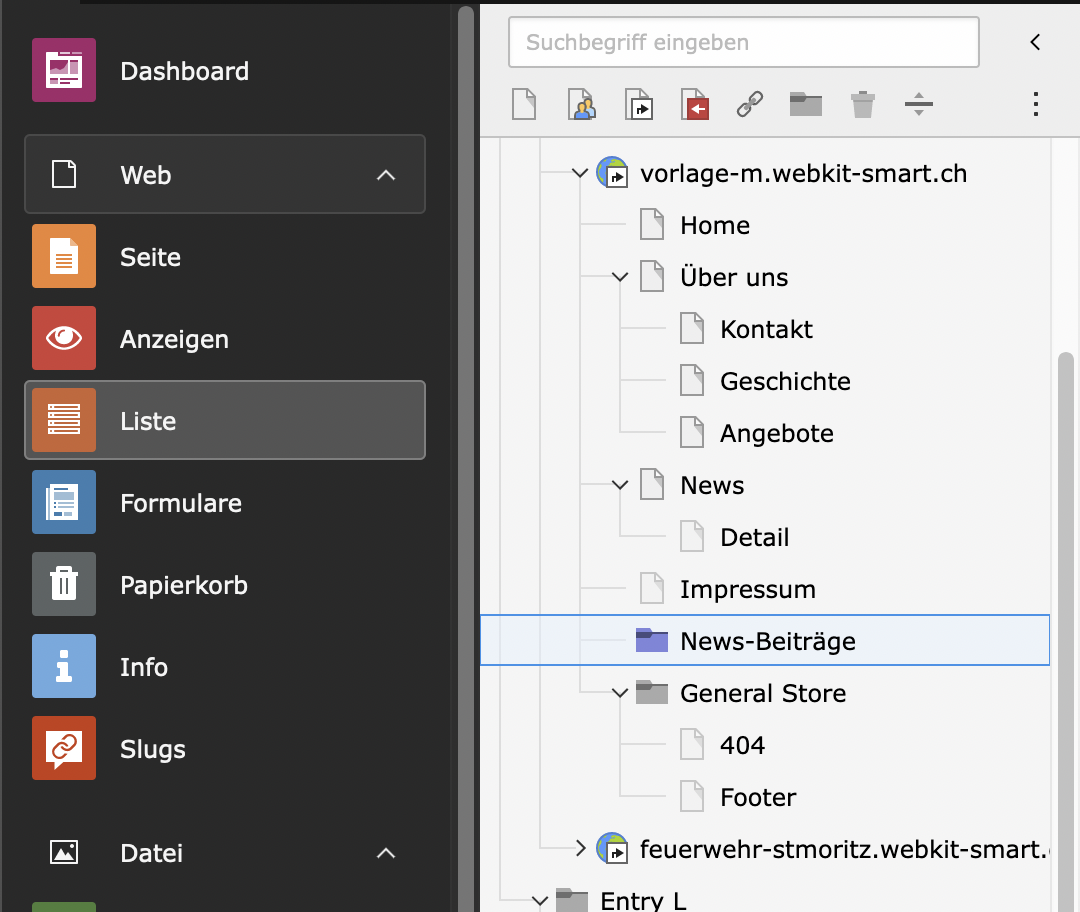This screenshot has width=1080, height=912.
Task: Collapse the Datei module group
Action: (385, 853)
